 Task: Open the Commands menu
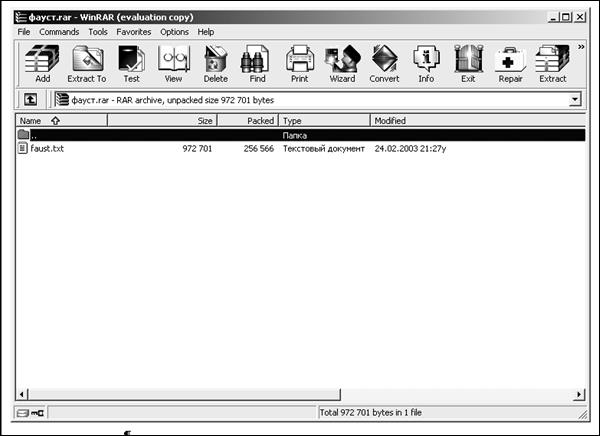(59, 32)
